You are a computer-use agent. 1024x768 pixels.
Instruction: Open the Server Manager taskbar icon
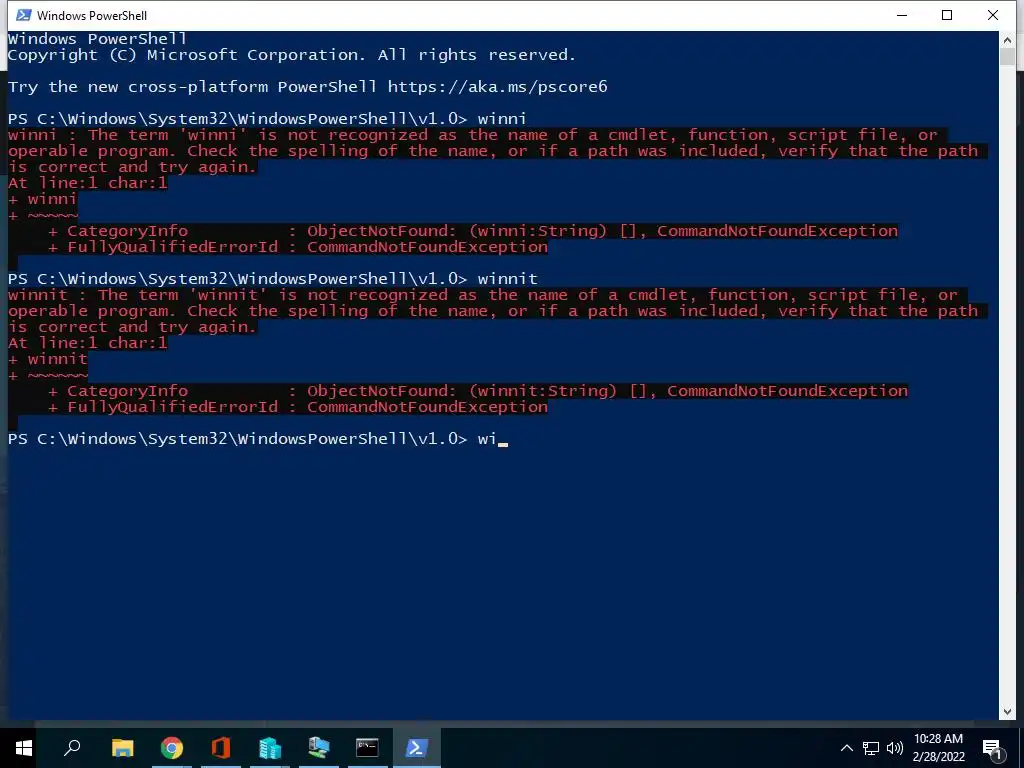[x=270, y=748]
